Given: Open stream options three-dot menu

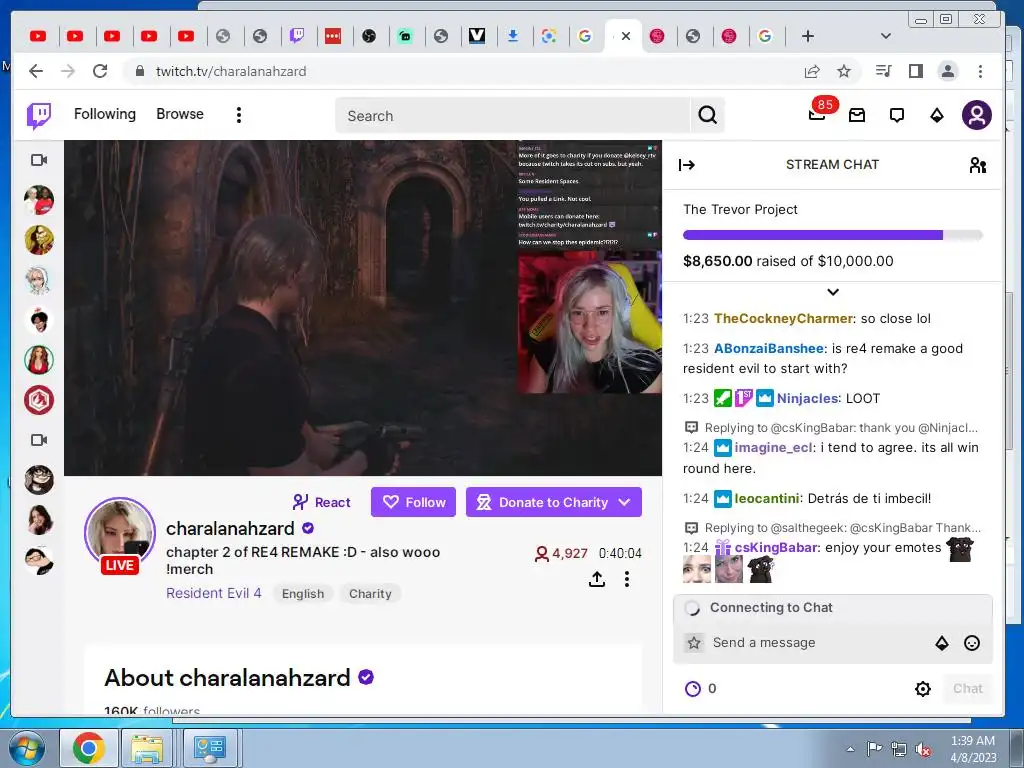Looking at the screenshot, I should 627,579.
